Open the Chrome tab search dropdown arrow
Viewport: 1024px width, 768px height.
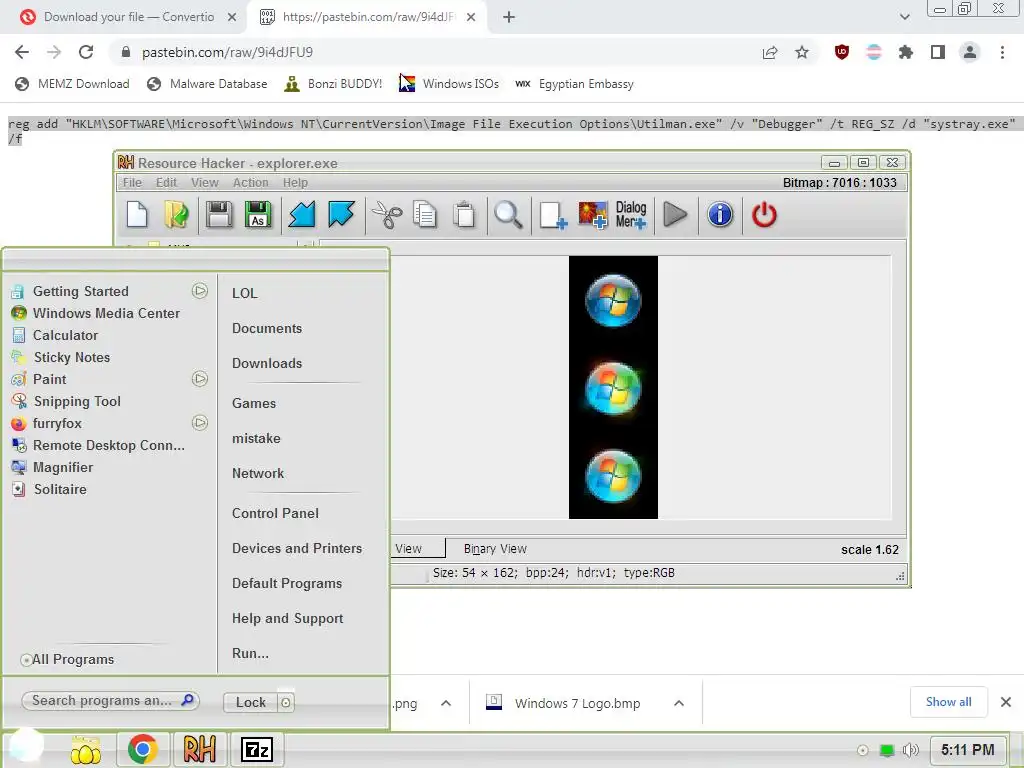click(x=904, y=17)
